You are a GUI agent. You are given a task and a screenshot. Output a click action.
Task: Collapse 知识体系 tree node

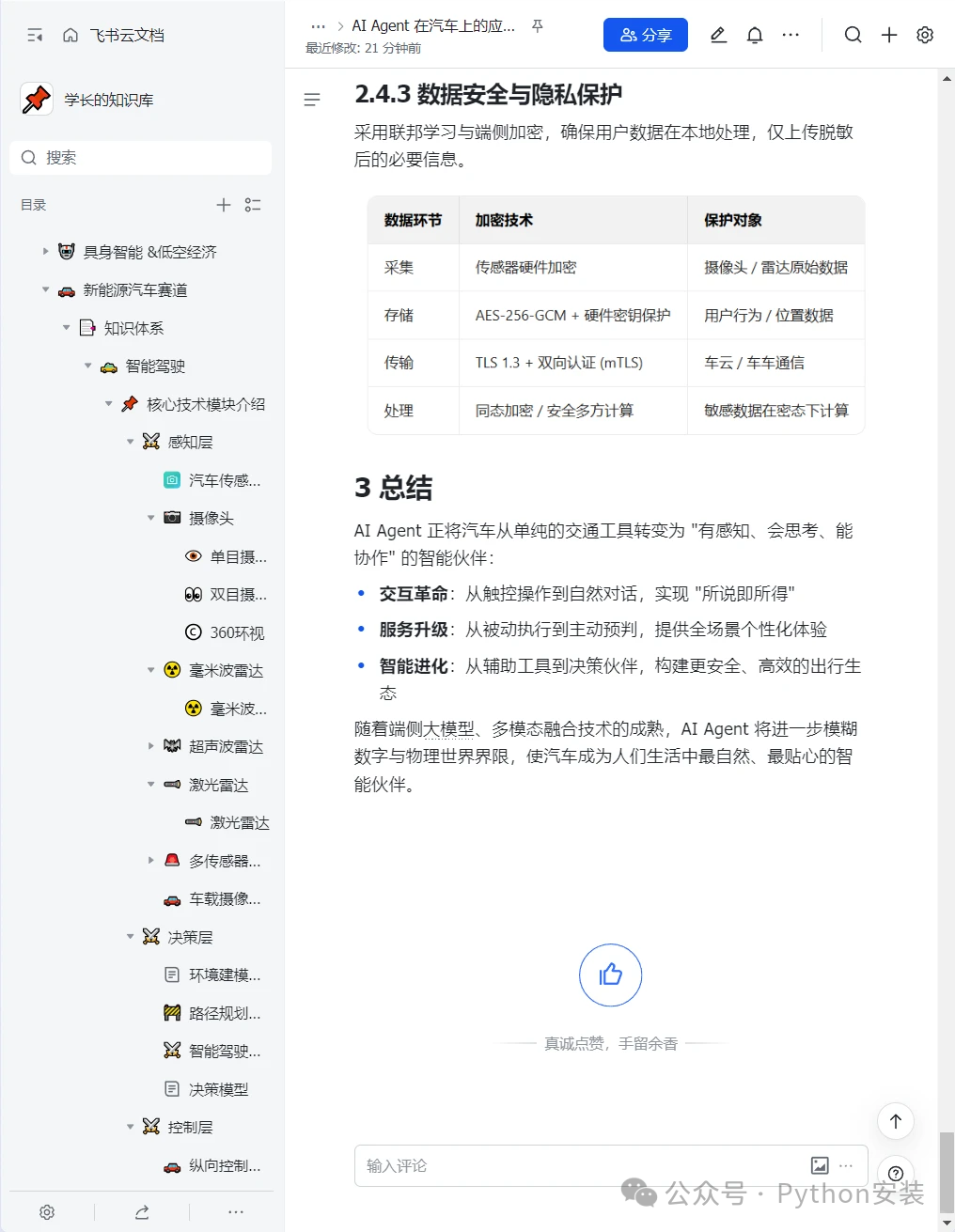66,327
